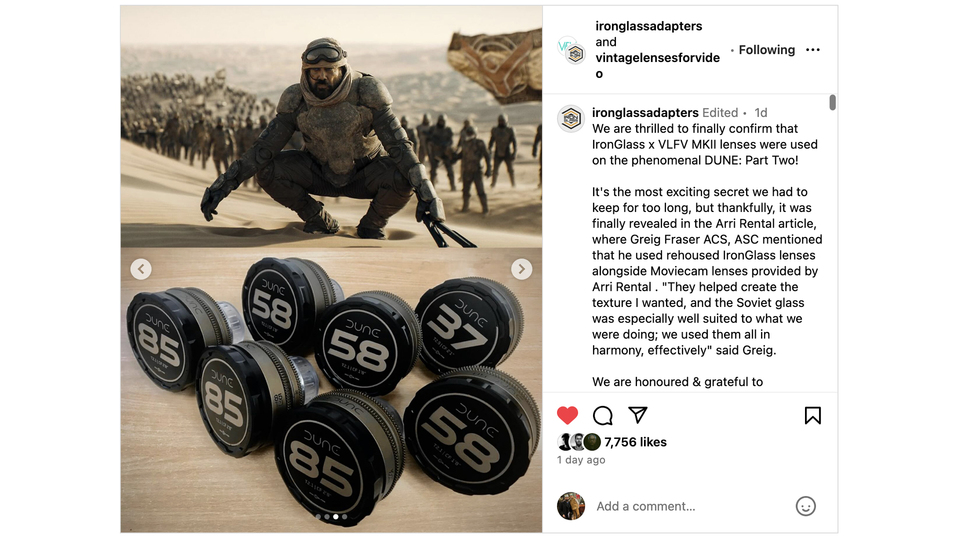Screen dimensions: 960x540
Task: Open ironglassadapters profile from header
Action: point(648,26)
